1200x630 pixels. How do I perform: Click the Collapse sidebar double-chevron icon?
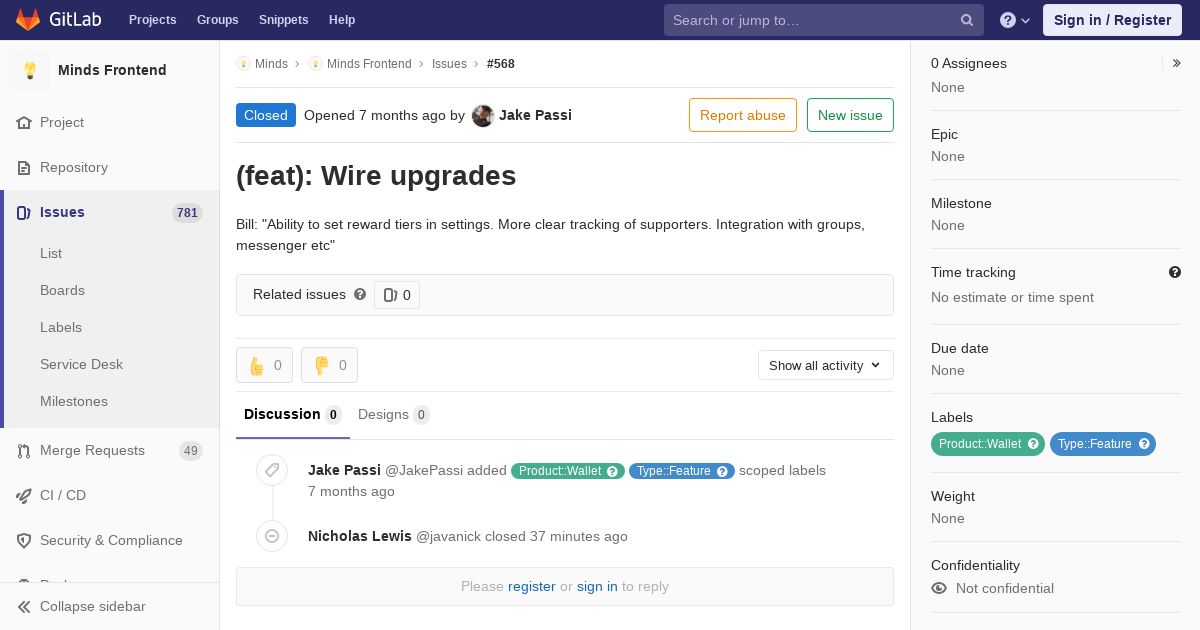(x=24, y=607)
